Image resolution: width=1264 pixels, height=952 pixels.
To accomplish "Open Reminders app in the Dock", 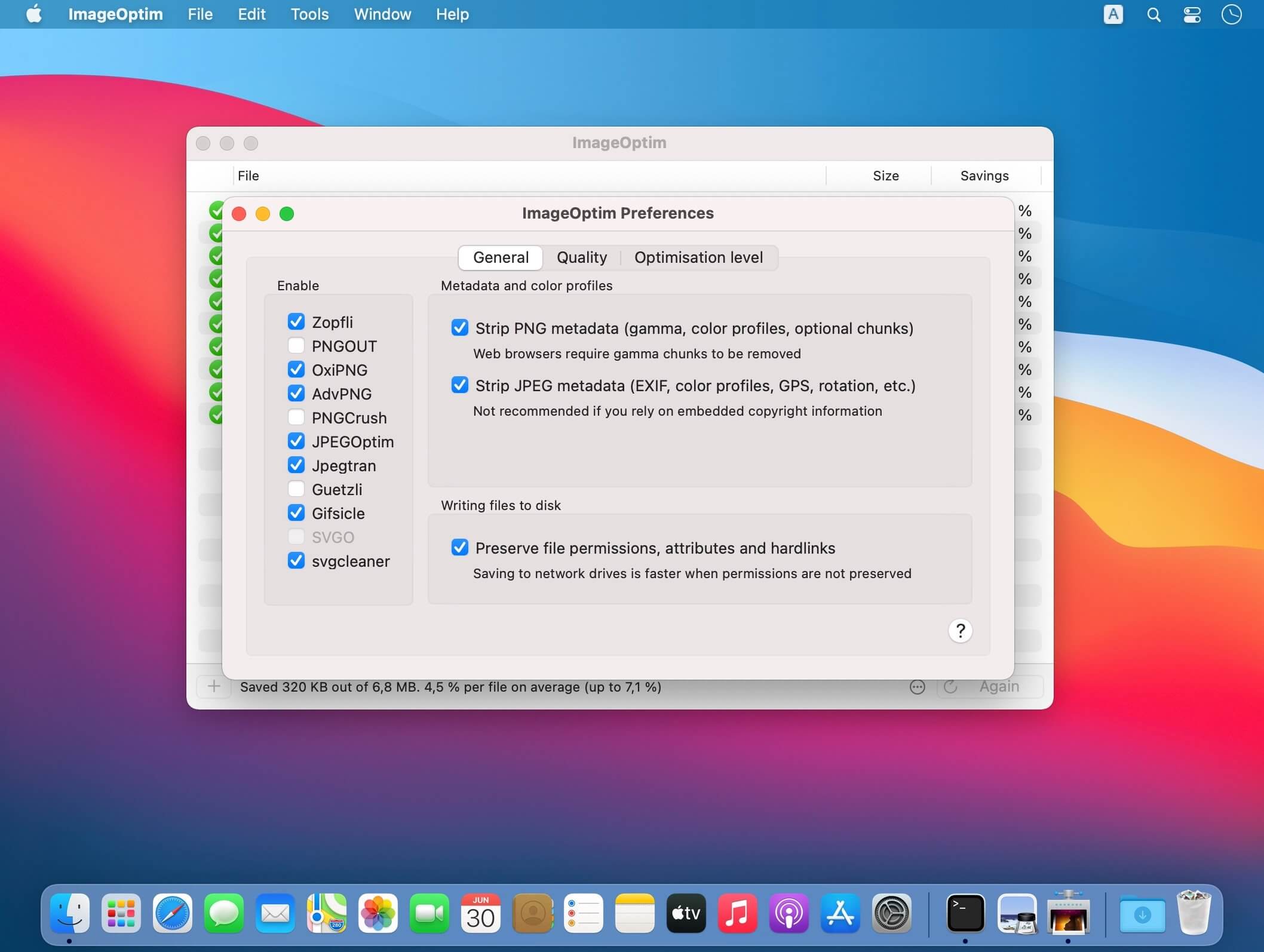I will 584,913.
